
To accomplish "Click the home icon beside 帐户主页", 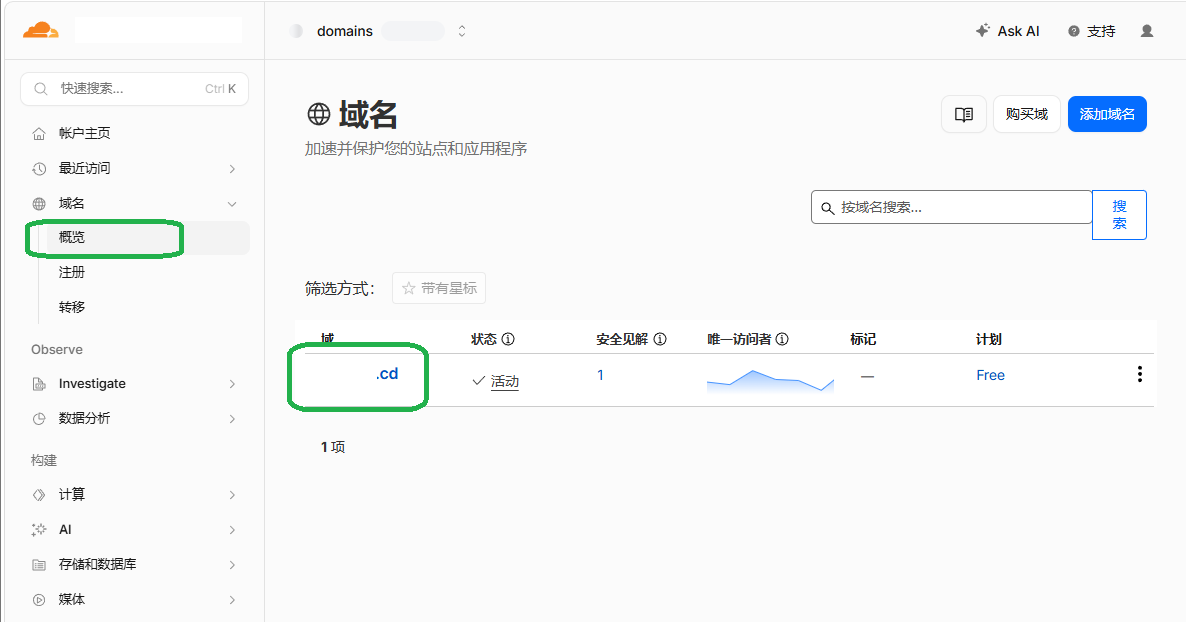I will coord(39,134).
